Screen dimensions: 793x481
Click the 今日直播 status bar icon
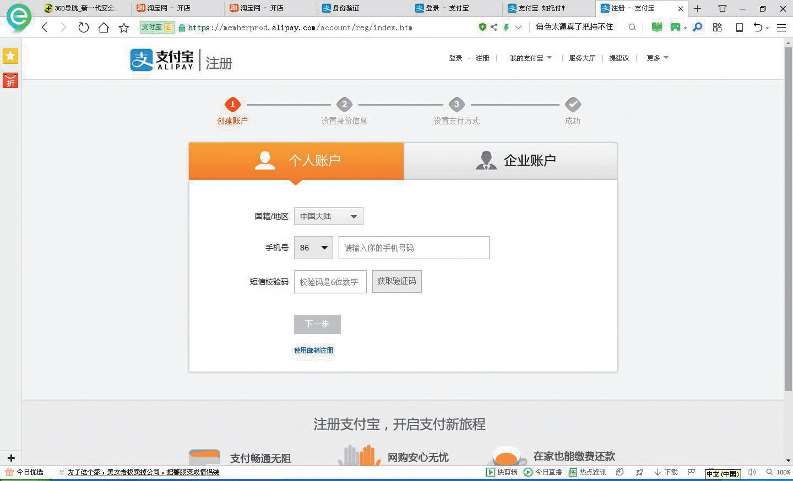point(543,472)
